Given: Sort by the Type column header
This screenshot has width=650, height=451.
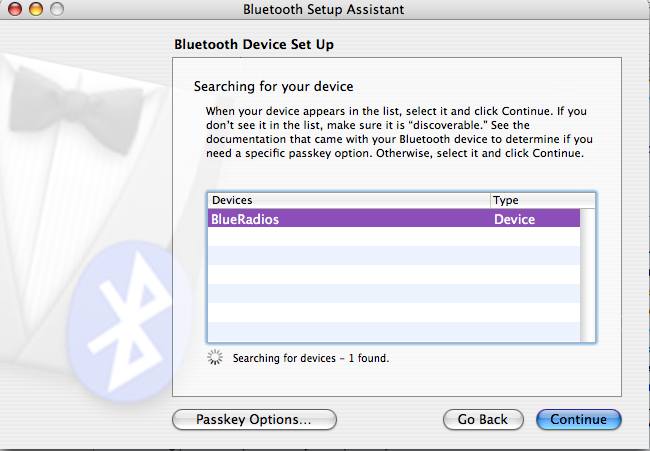Looking at the screenshot, I should click(543, 200).
